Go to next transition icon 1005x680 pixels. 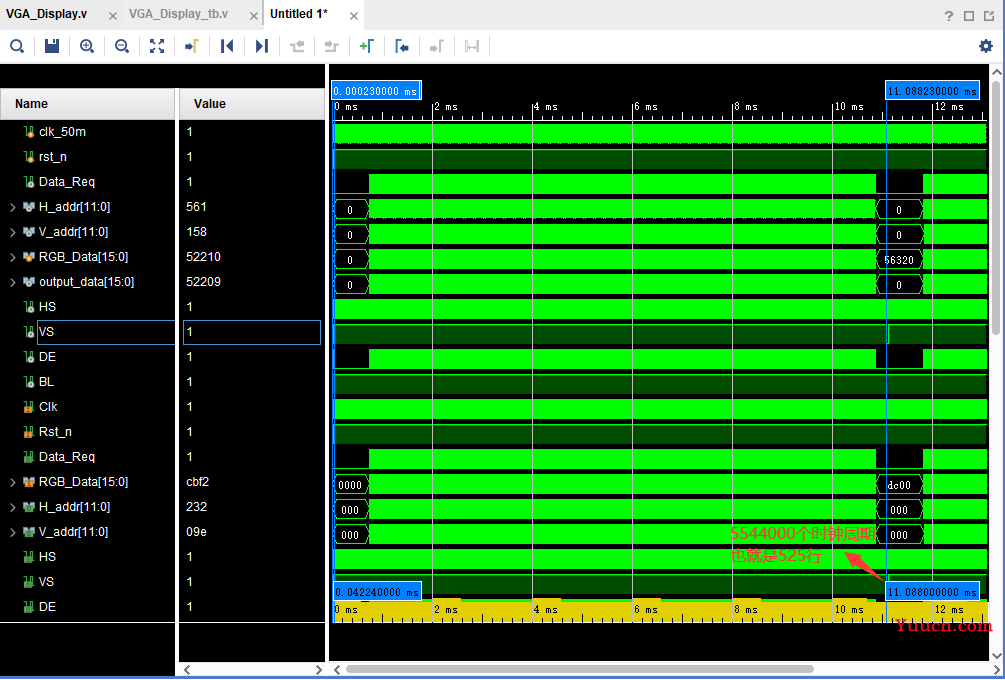point(331,46)
